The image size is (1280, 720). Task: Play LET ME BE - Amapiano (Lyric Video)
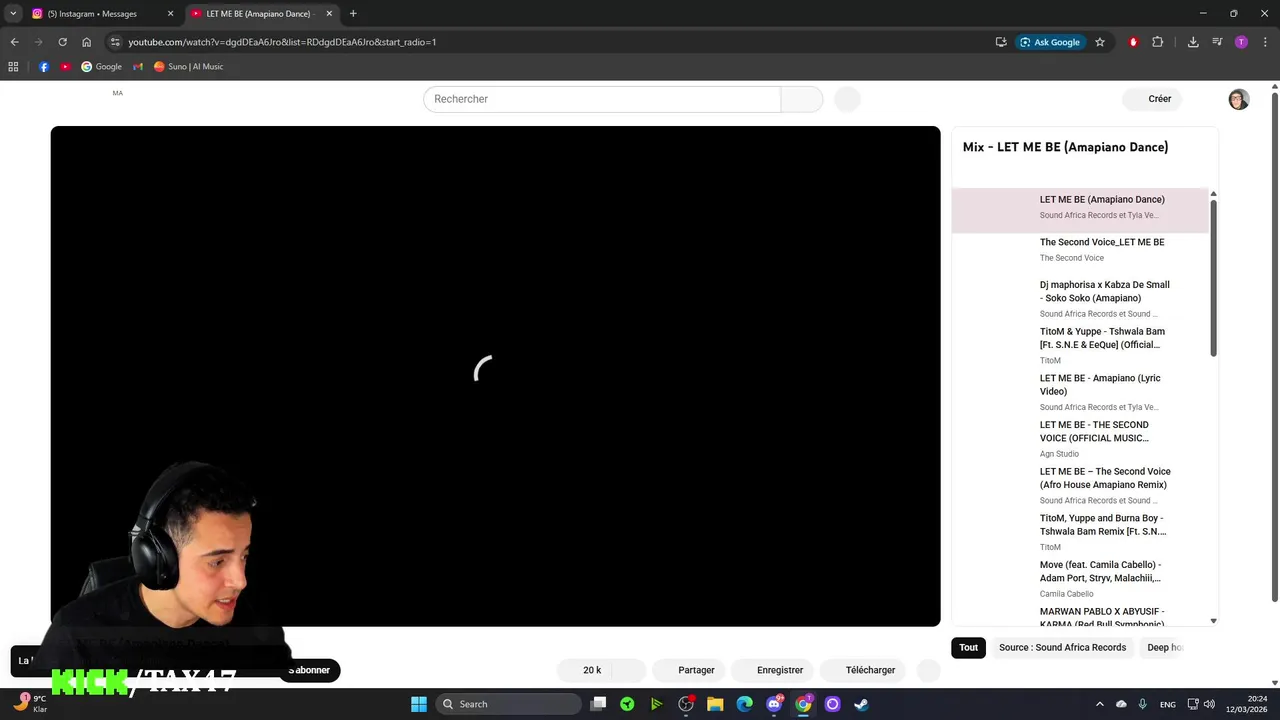click(1080, 392)
